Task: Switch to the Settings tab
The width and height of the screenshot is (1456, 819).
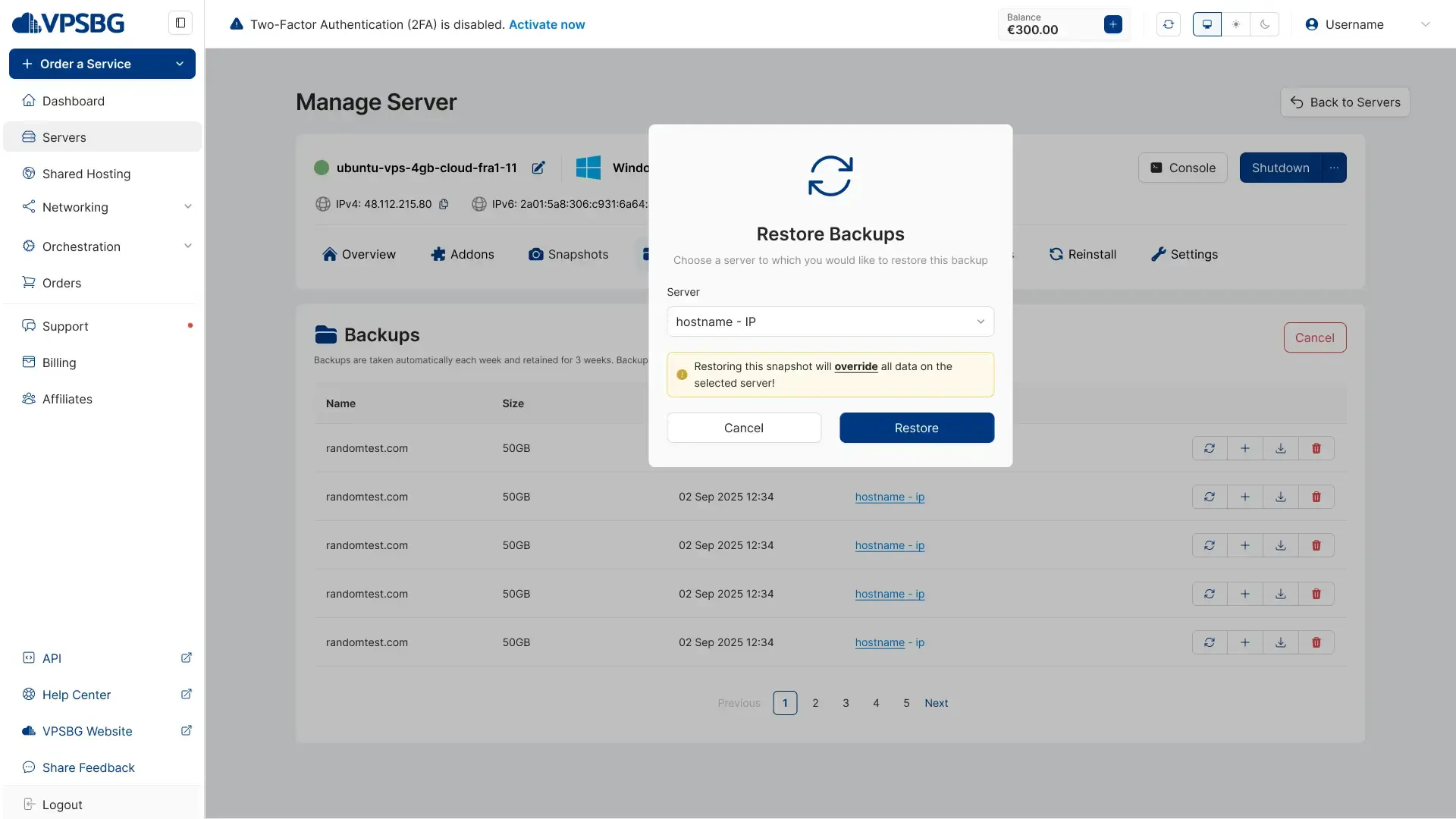Action: (1184, 254)
